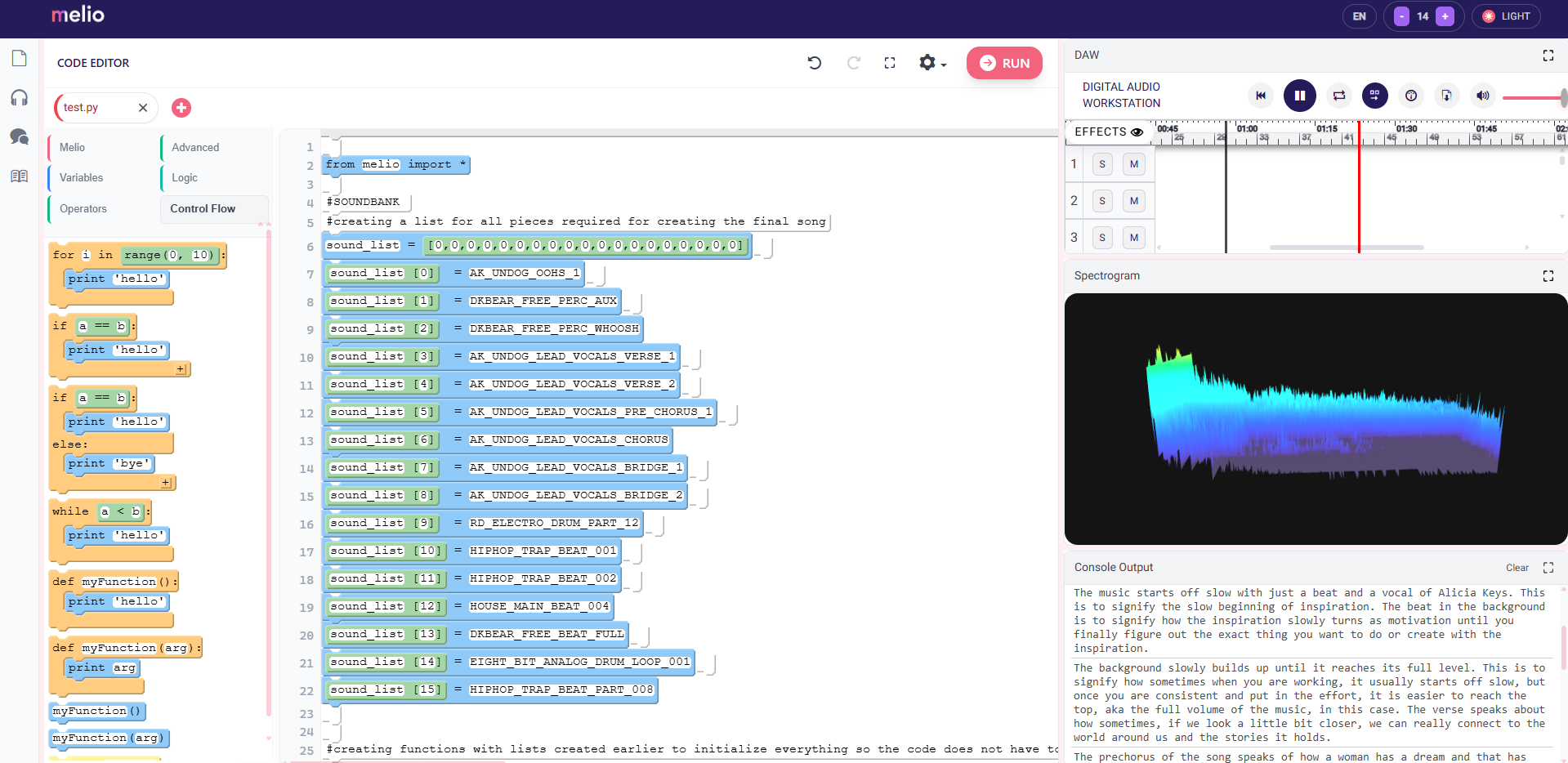Solo track 2

[x=1102, y=201]
